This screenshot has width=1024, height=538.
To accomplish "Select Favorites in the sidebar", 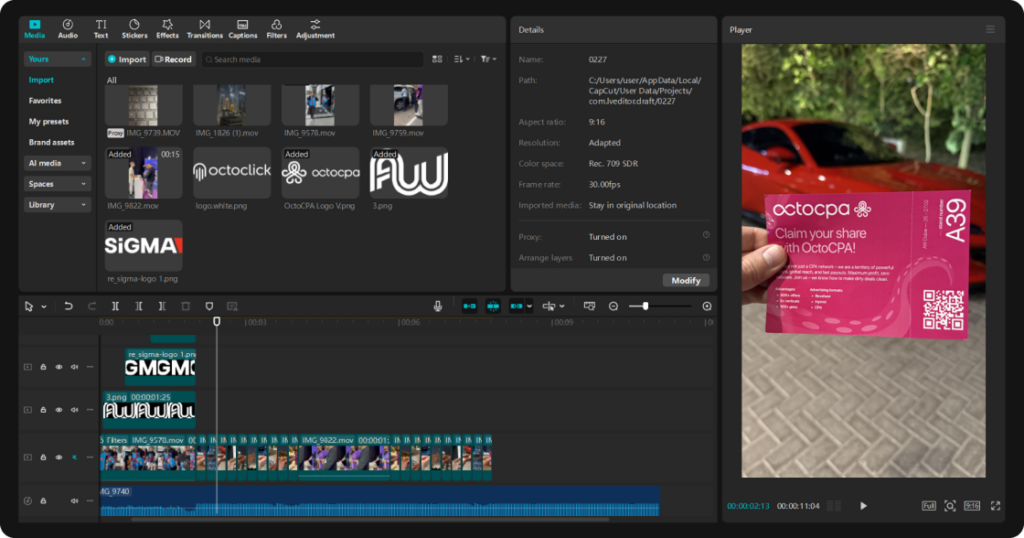I will (x=45, y=101).
